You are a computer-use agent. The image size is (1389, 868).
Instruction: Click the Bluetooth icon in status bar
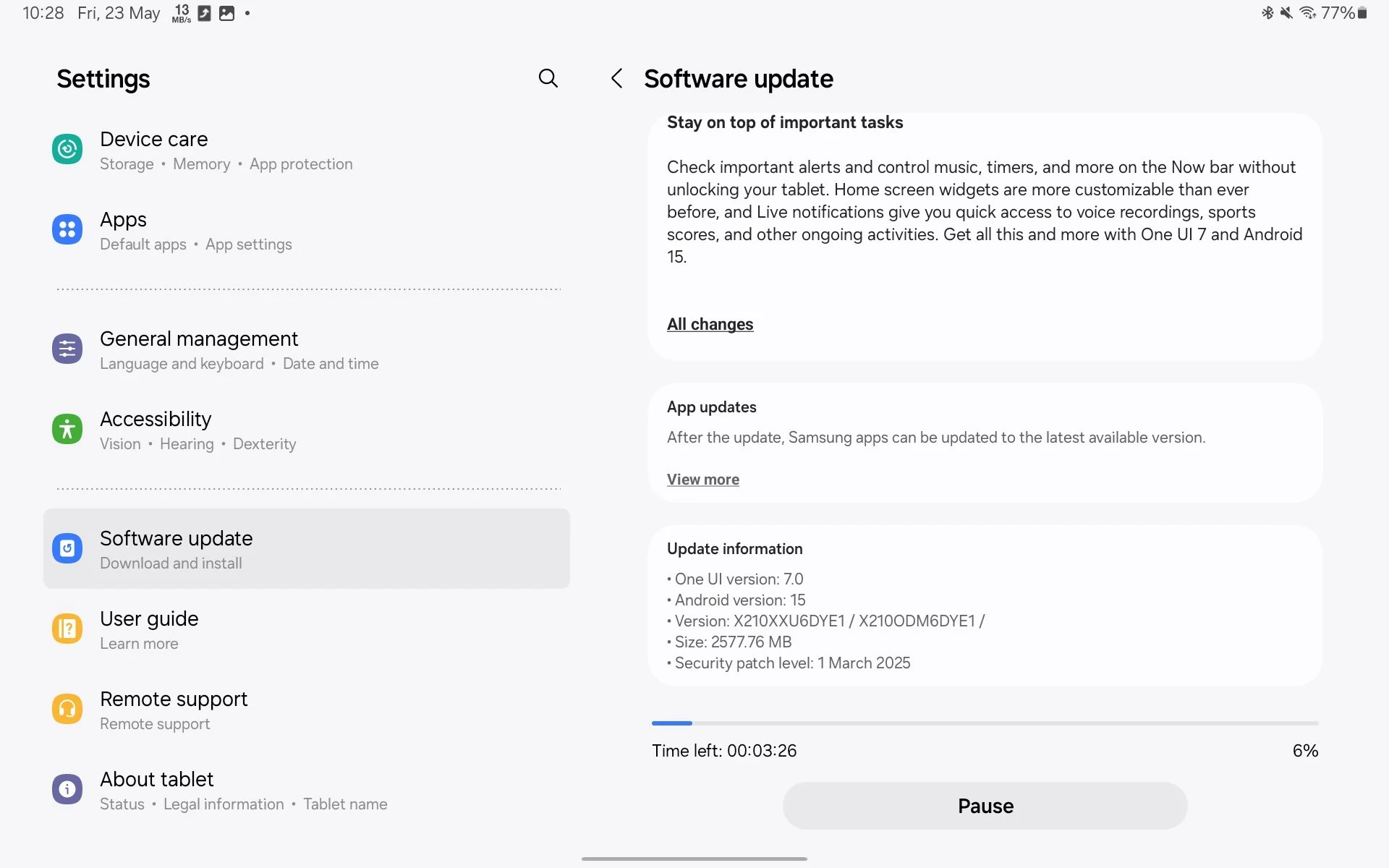[x=1267, y=12]
